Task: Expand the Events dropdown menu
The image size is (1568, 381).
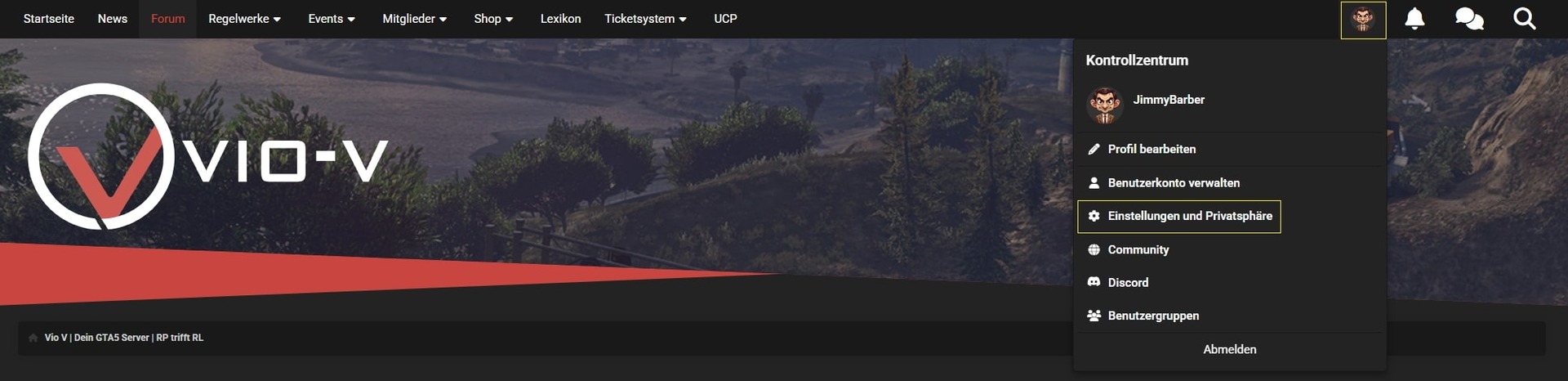Action: coord(332,19)
